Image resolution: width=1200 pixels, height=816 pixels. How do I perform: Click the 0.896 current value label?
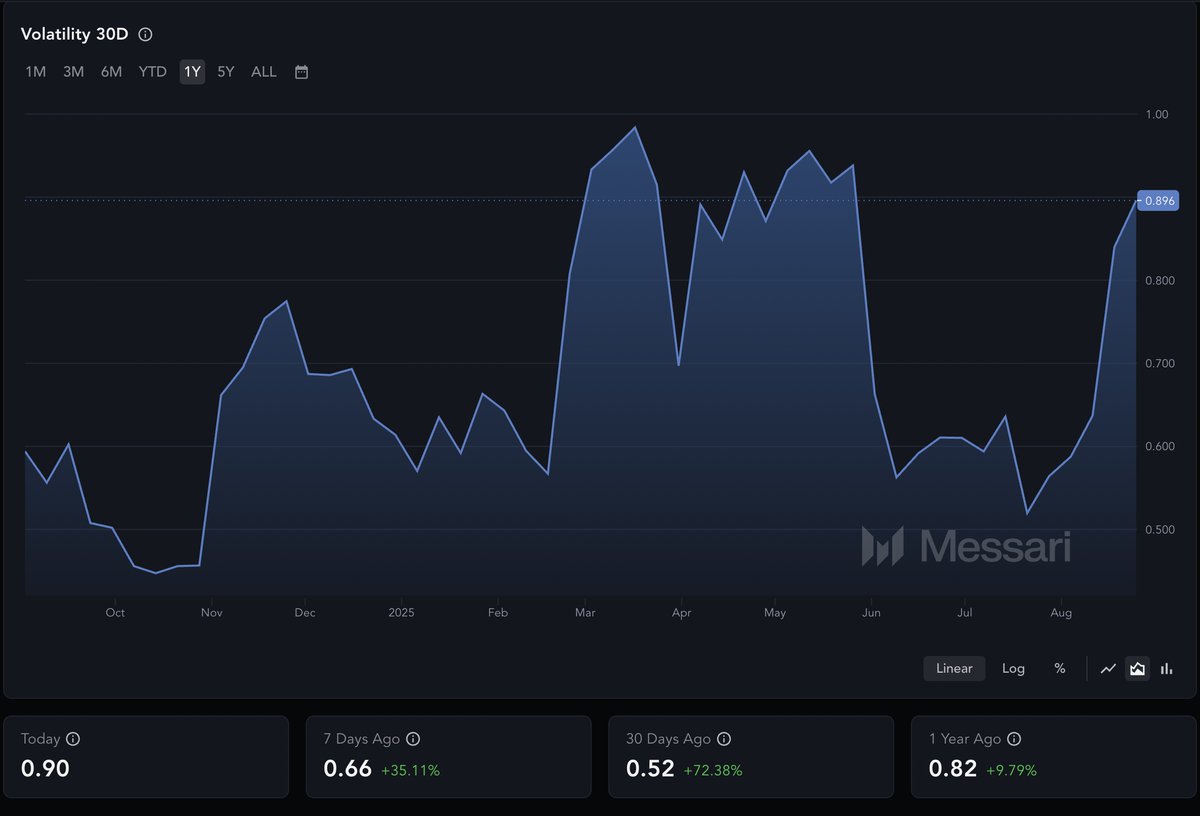tap(1159, 201)
